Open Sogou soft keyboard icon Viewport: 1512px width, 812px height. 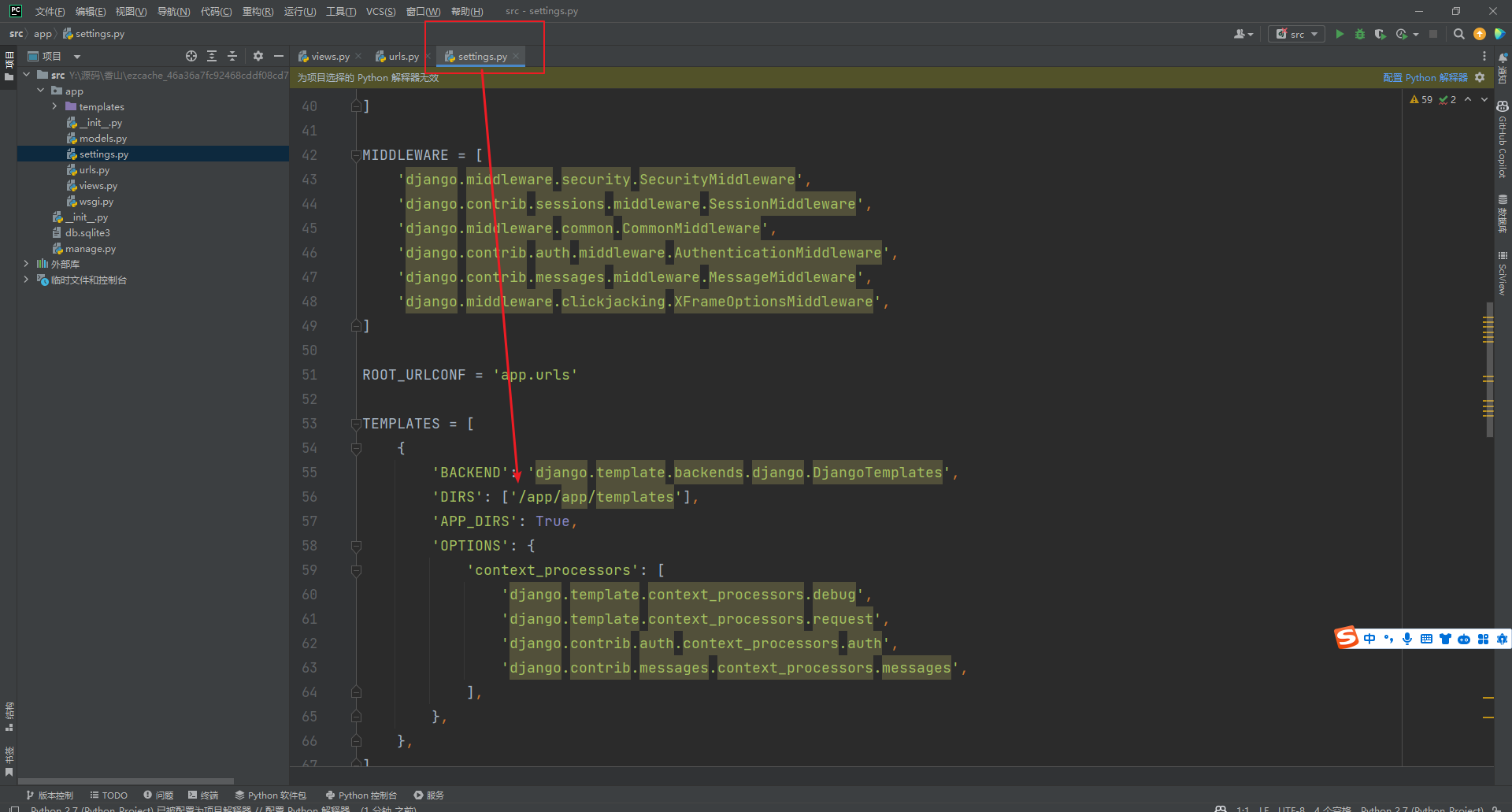tap(1426, 639)
